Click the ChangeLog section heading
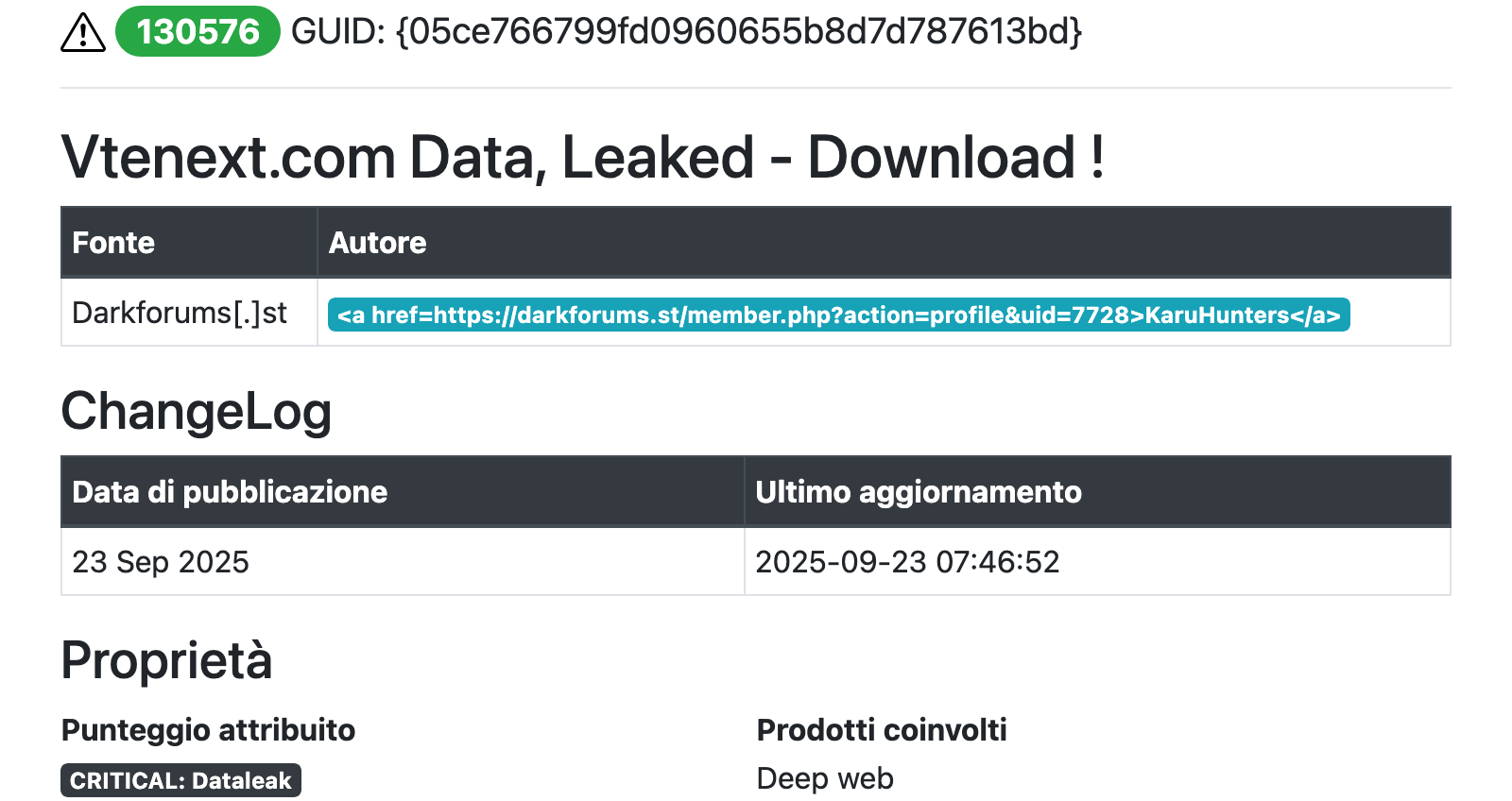 (197, 412)
